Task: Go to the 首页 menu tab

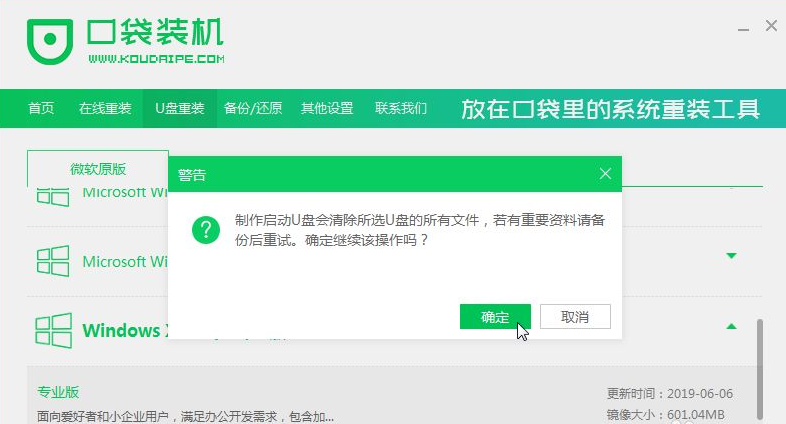Action: click(41, 108)
